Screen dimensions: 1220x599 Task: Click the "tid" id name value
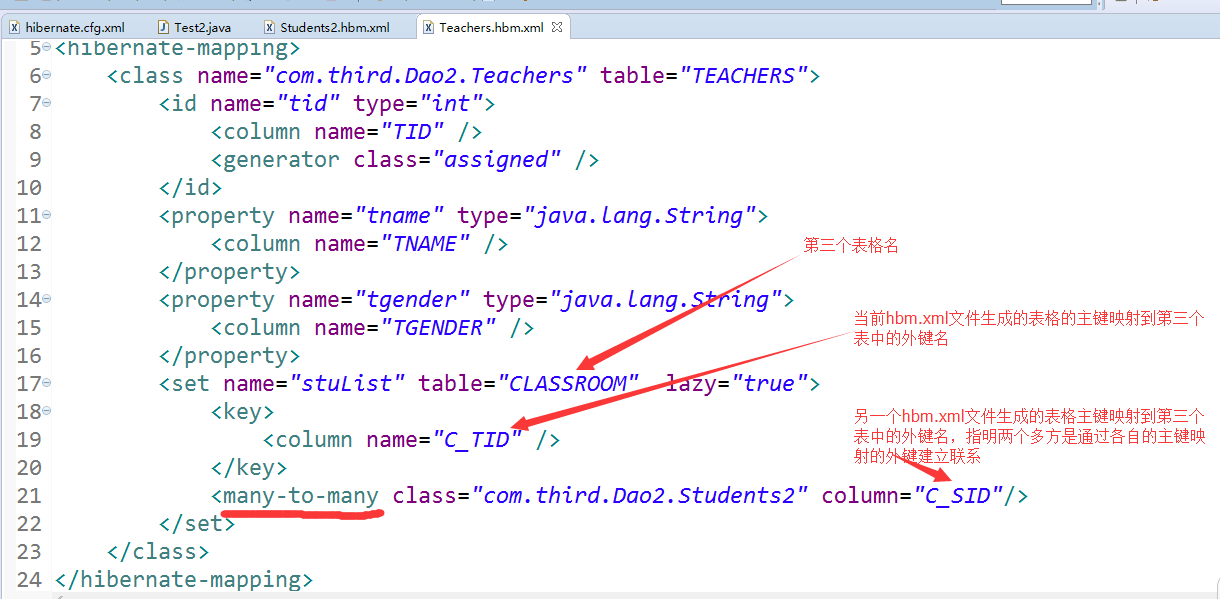tap(308, 104)
